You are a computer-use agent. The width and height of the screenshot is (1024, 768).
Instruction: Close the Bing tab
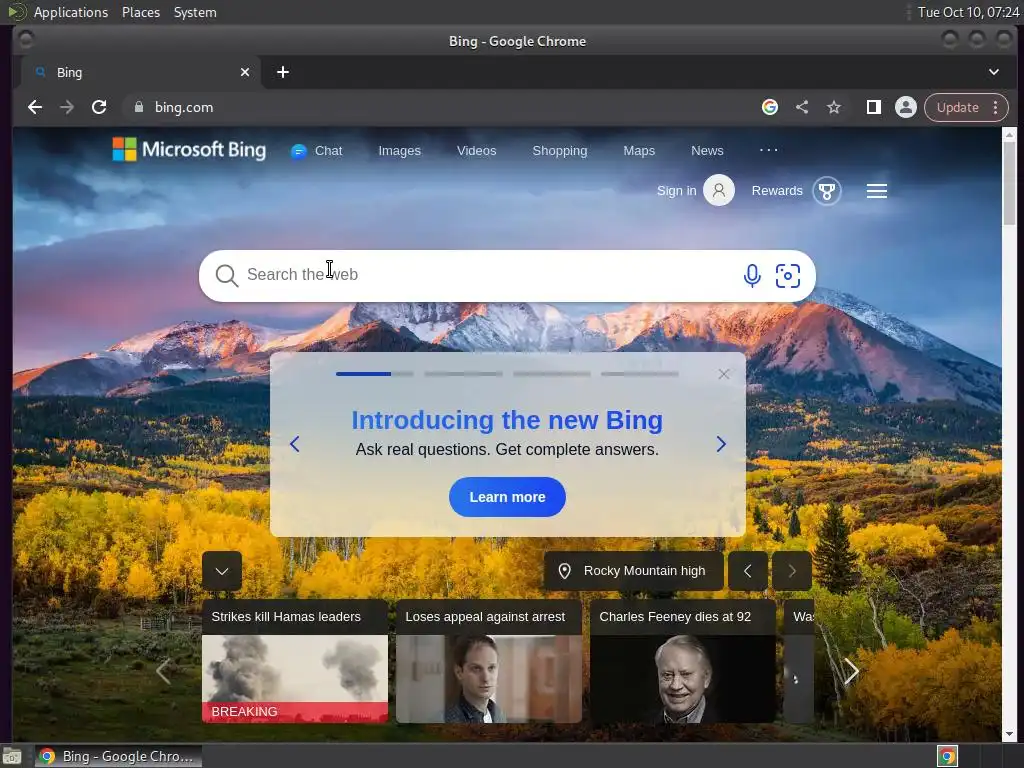click(245, 72)
